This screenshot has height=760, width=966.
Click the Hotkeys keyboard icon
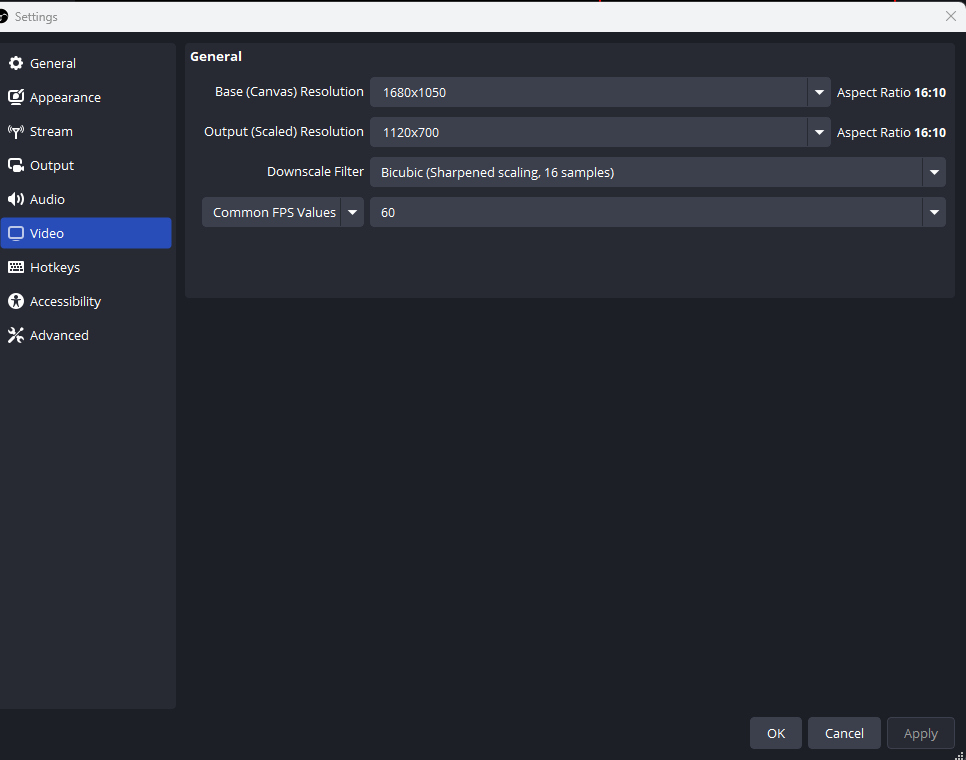[x=16, y=268]
